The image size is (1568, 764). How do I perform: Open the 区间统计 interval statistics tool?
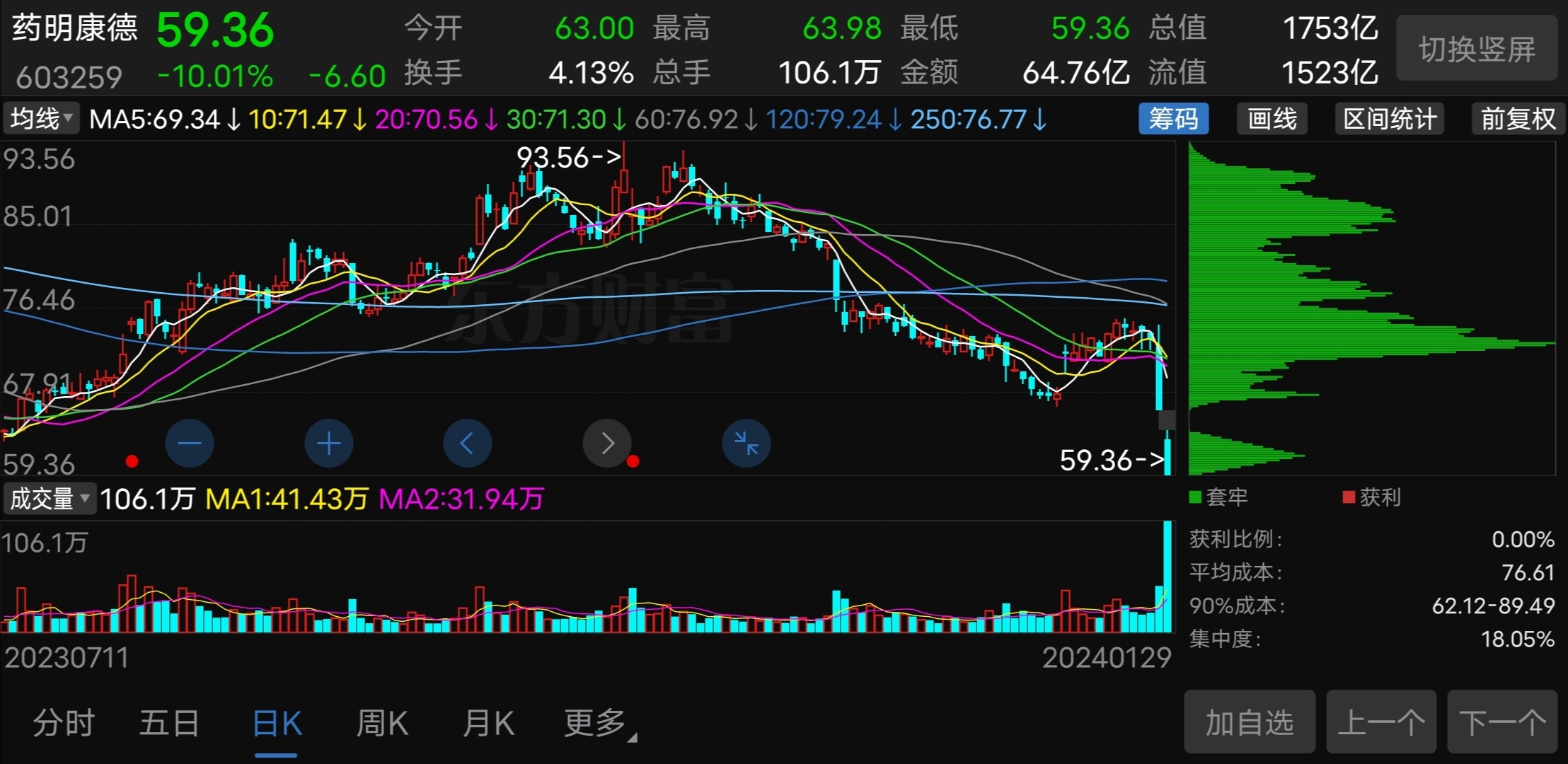[1388, 118]
